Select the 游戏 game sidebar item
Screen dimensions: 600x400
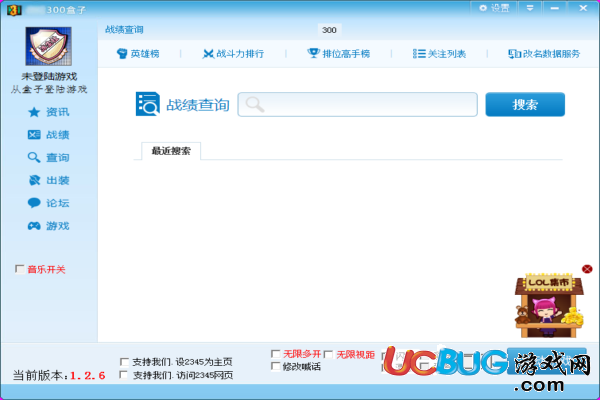click(49, 226)
